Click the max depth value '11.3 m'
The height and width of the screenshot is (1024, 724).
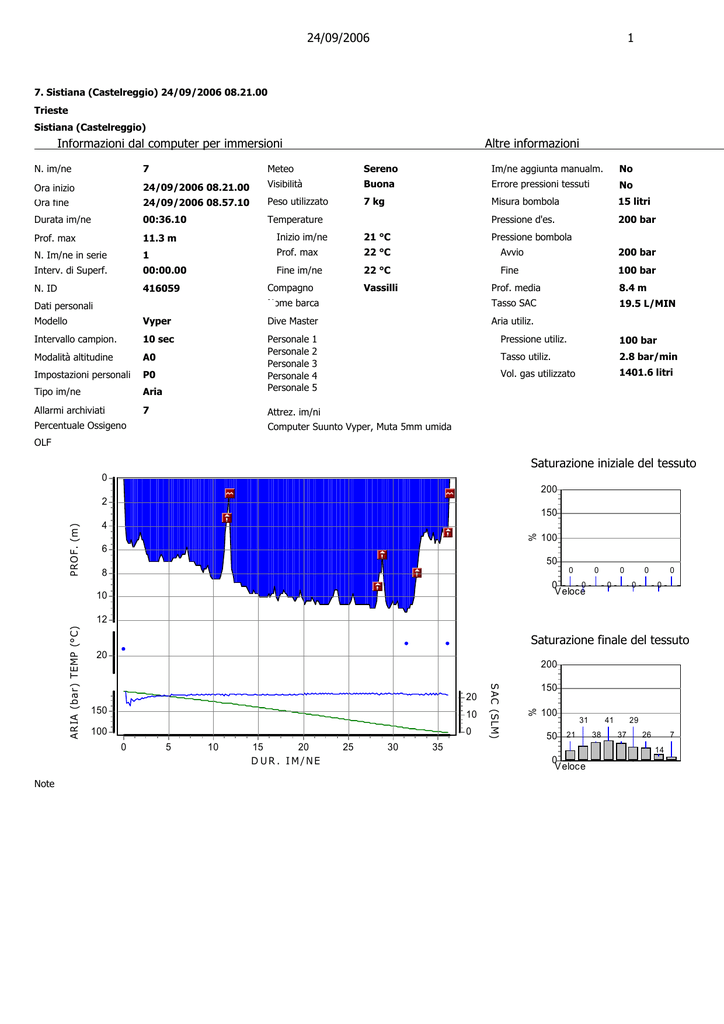click(159, 238)
